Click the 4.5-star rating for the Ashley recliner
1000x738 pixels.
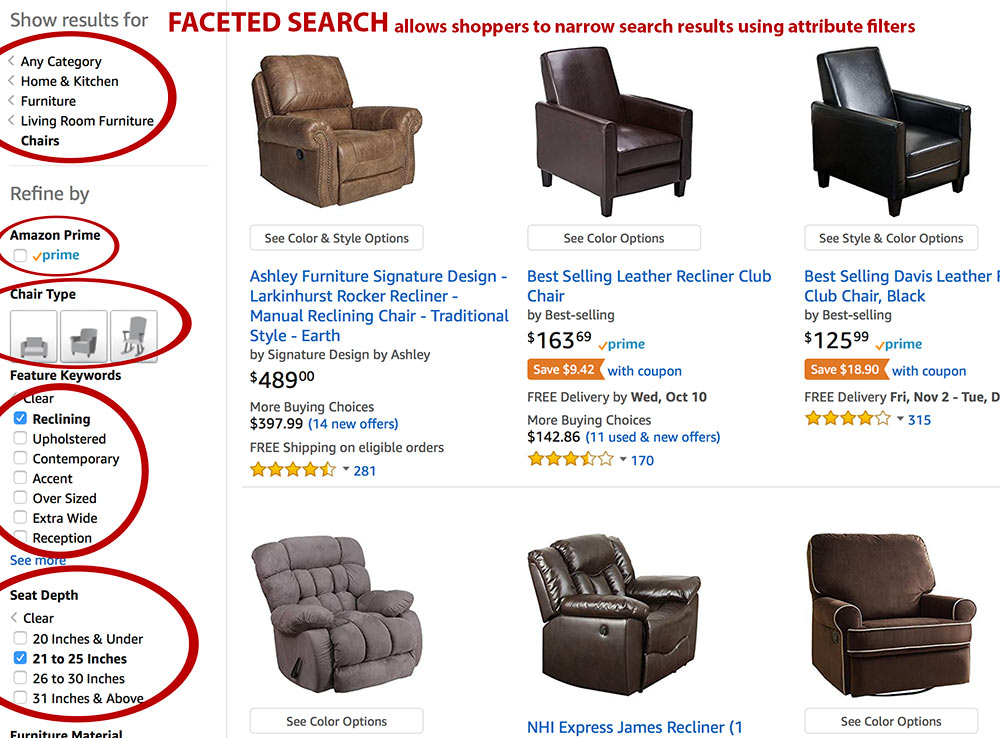290,470
